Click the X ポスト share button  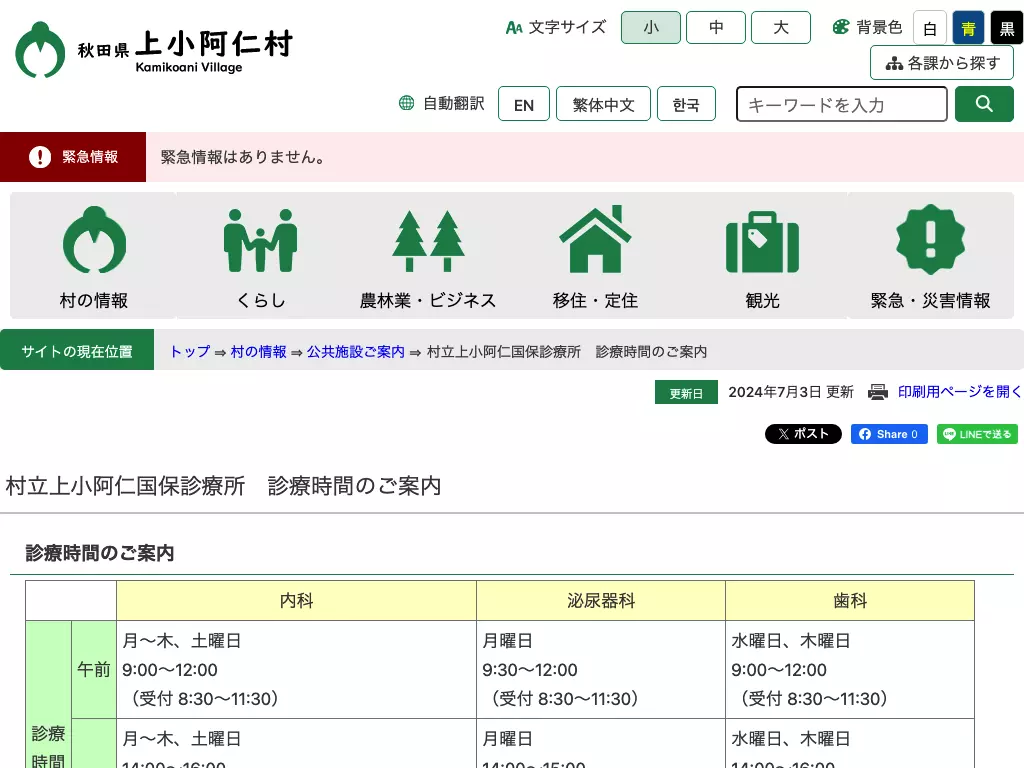point(803,434)
